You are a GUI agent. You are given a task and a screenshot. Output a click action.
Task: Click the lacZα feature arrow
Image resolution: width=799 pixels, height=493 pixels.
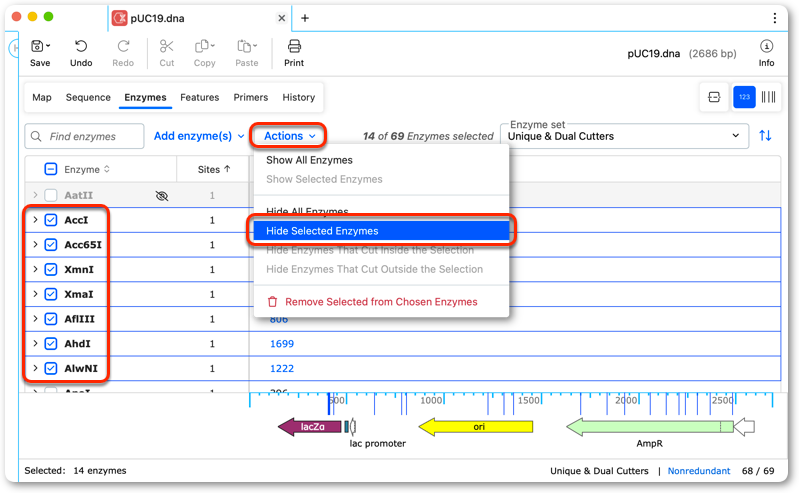[x=310, y=427]
